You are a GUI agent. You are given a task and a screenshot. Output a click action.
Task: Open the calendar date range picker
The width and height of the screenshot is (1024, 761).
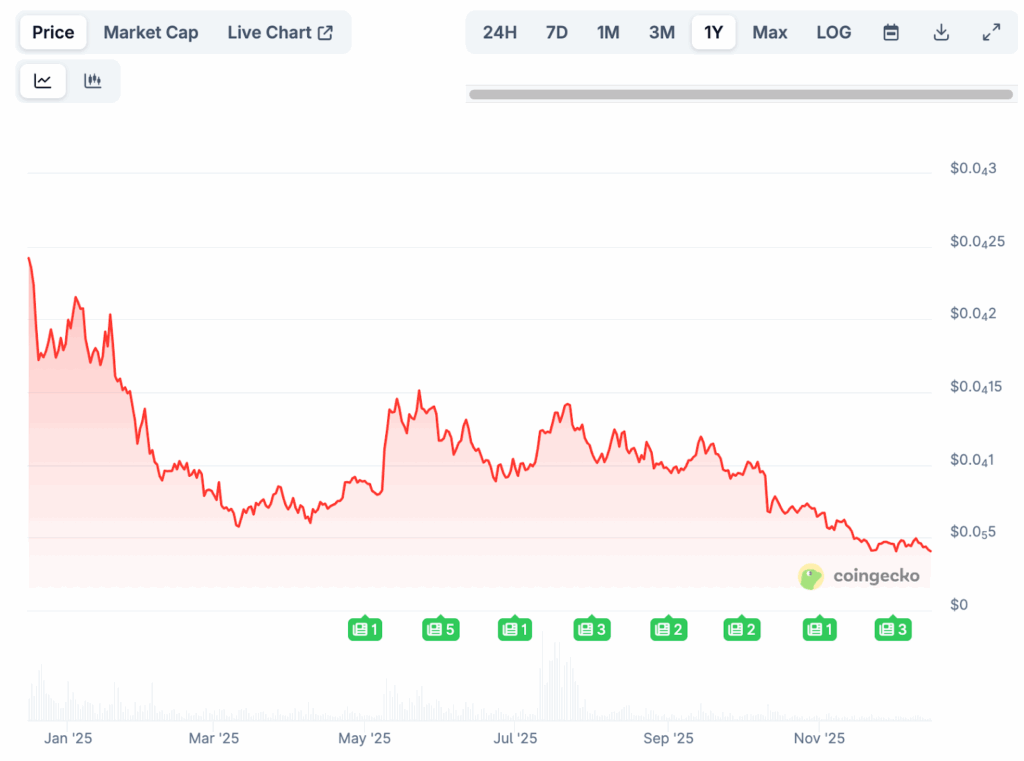[x=891, y=32]
